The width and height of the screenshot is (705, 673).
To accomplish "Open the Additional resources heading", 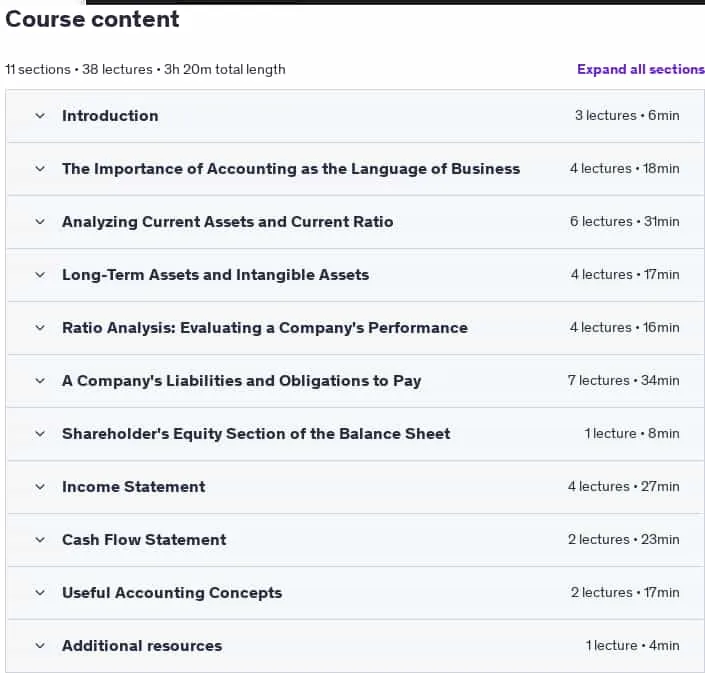I will [x=142, y=646].
